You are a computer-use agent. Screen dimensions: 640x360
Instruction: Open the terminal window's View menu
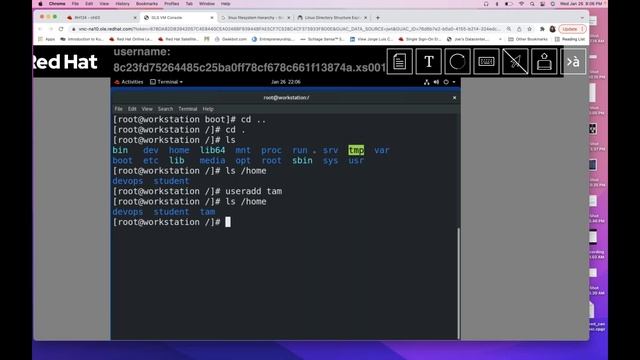[x=147, y=109]
